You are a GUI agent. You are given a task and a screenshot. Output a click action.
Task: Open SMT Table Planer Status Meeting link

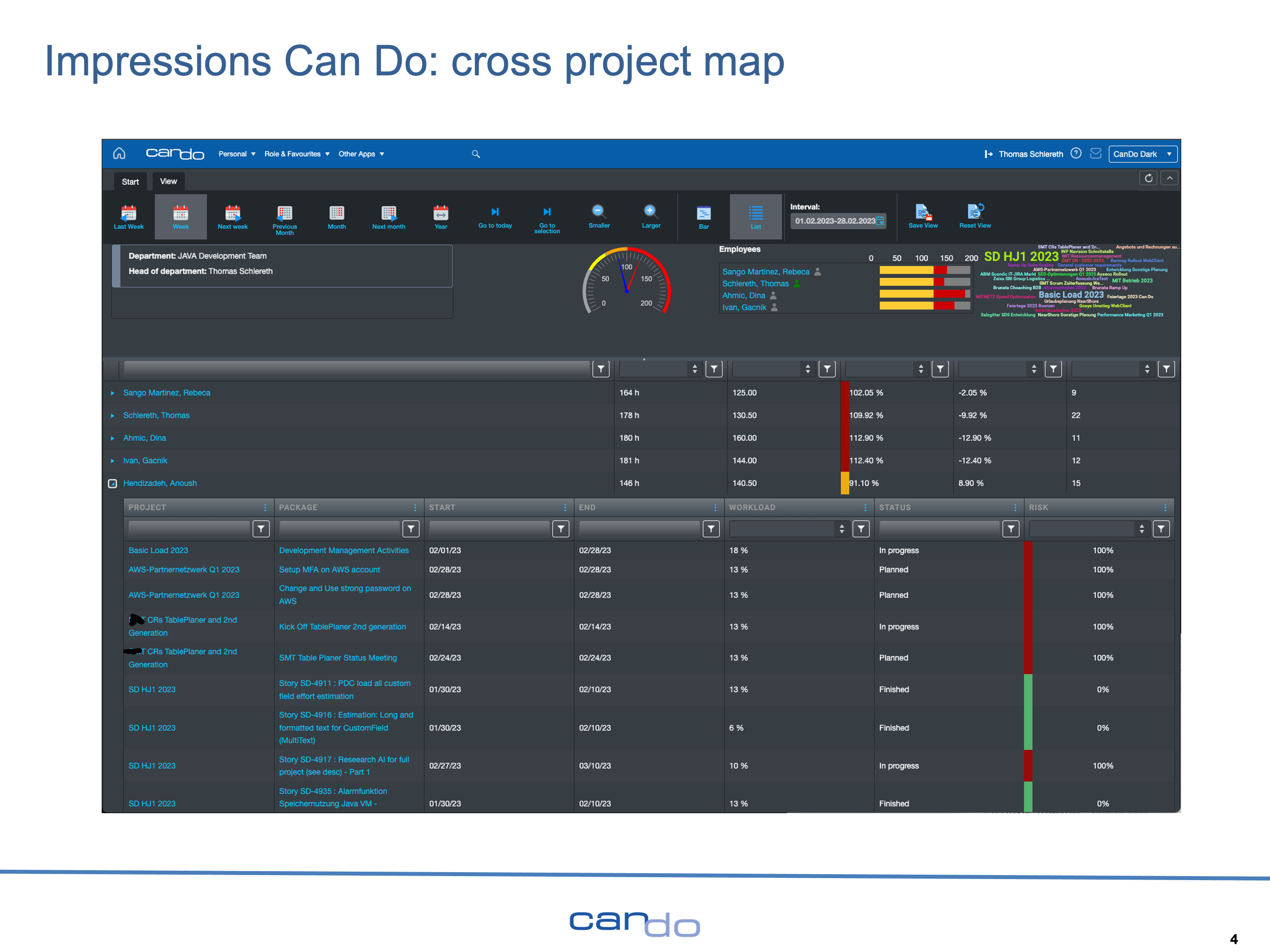pos(338,657)
